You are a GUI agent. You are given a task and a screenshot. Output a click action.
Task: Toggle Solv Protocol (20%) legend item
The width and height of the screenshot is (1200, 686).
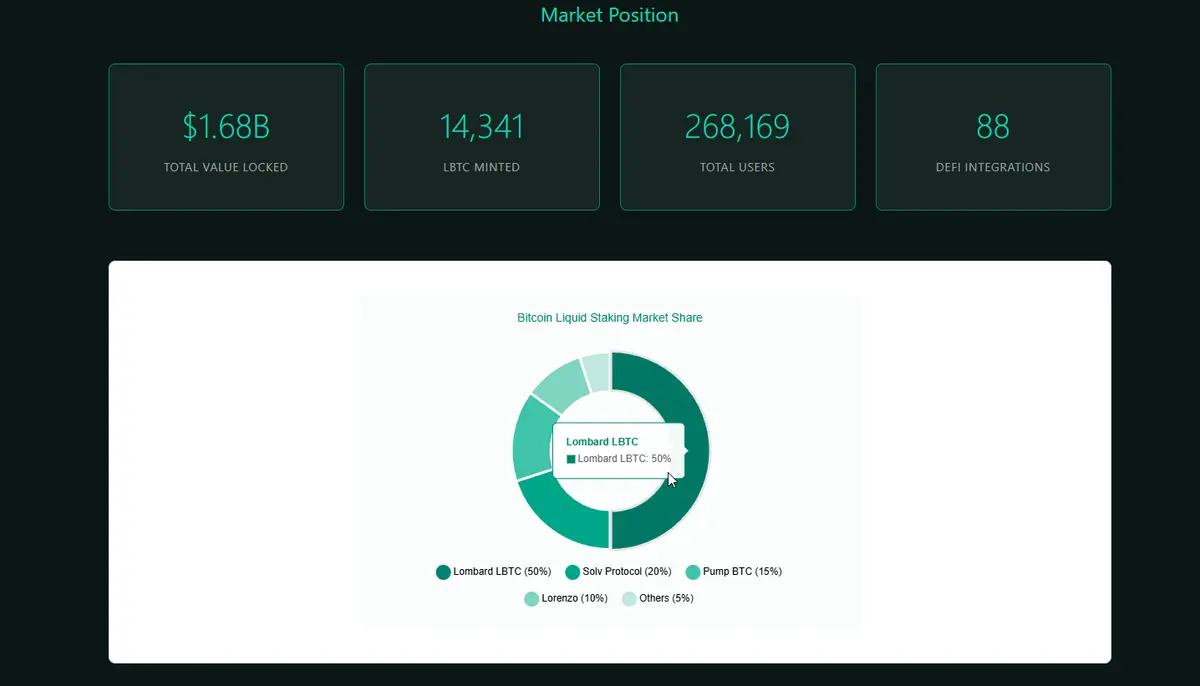[x=618, y=572]
